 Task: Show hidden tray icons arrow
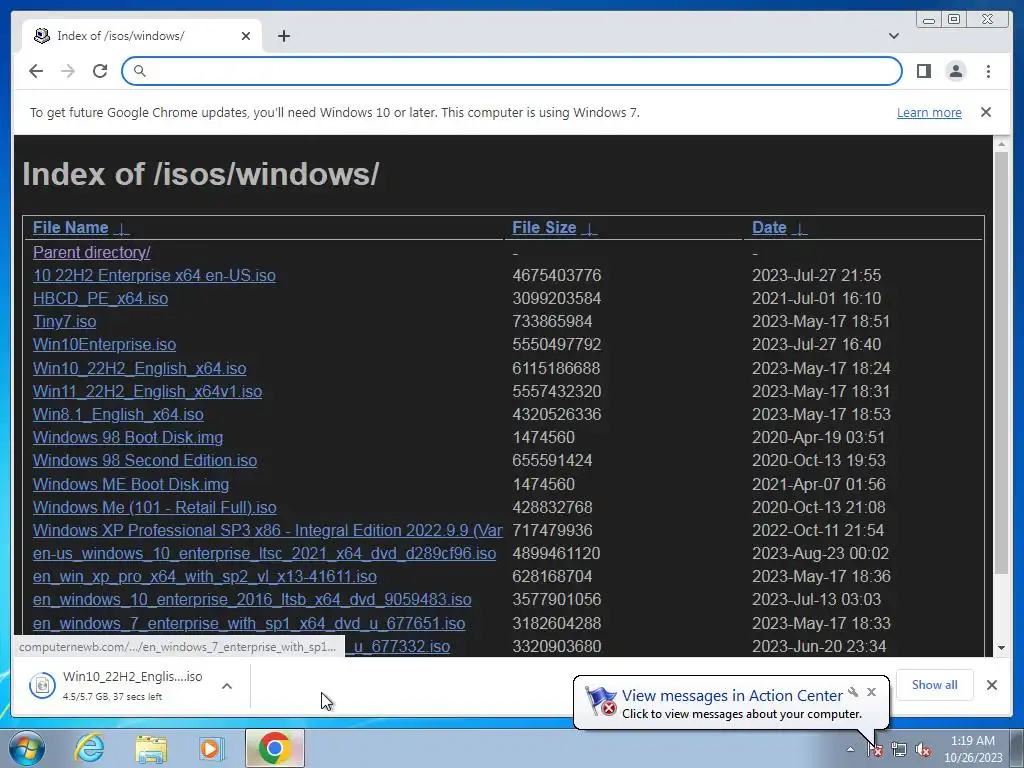point(850,749)
